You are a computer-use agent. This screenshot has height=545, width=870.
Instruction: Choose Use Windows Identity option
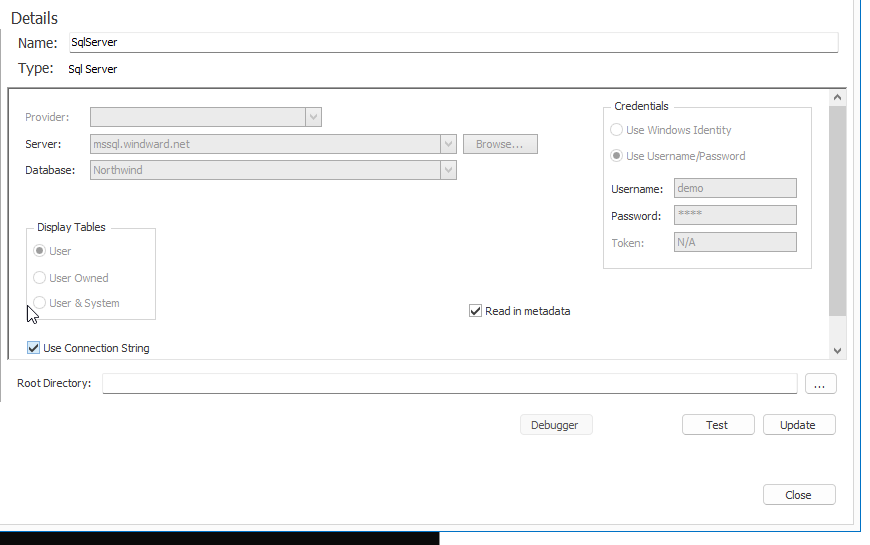point(616,130)
